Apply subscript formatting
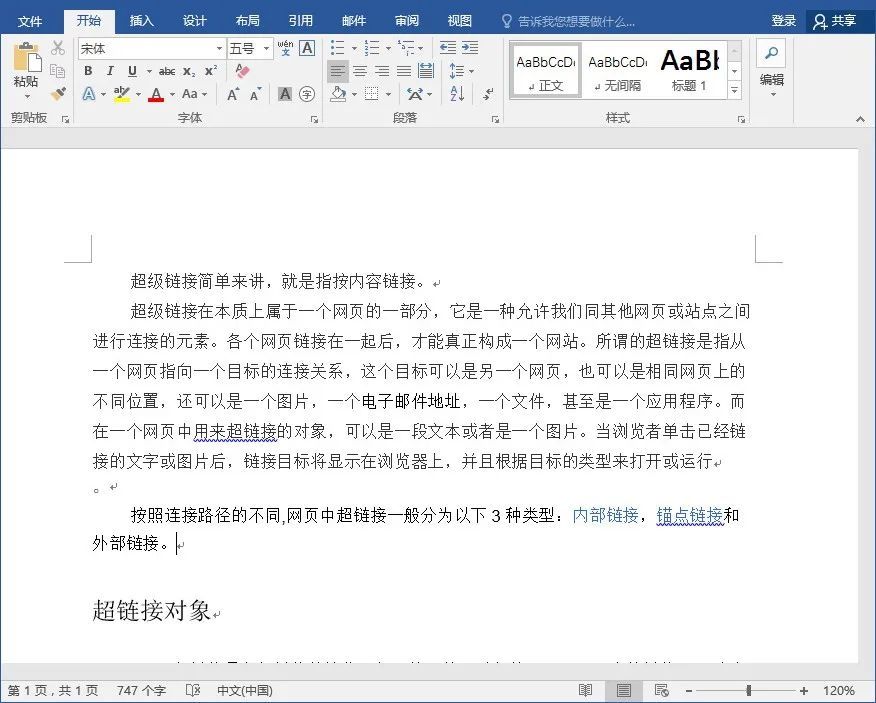 pyautogui.click(x=188, y=70)
